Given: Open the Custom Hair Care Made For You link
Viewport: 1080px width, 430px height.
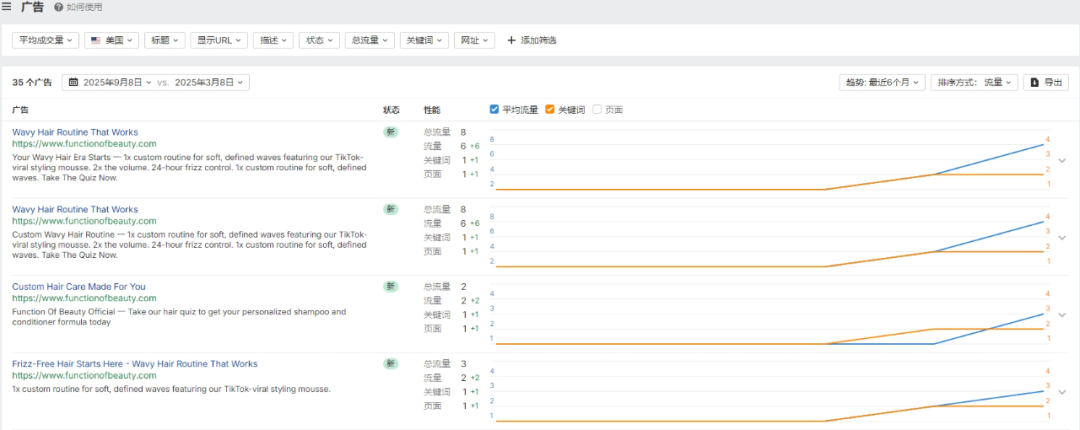Looking at the screenshot, I should (78, 286).
